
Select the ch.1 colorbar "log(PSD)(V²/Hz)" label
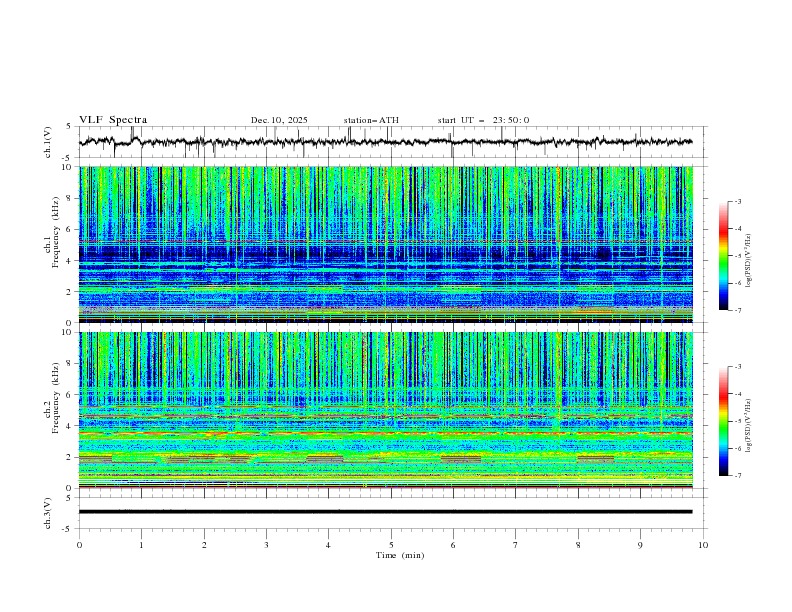point(749,261)
